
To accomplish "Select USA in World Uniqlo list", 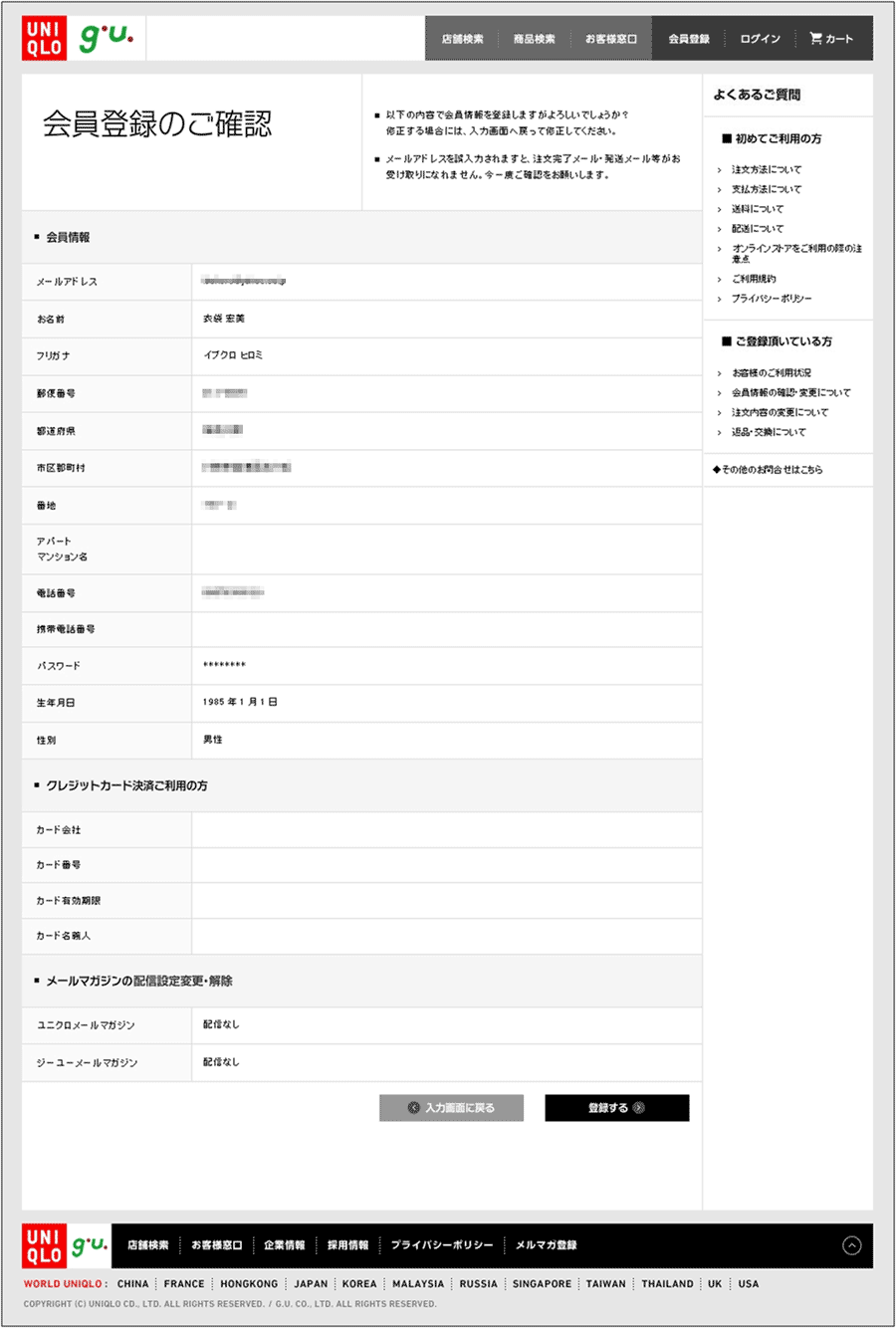I will click(749, 1284).
